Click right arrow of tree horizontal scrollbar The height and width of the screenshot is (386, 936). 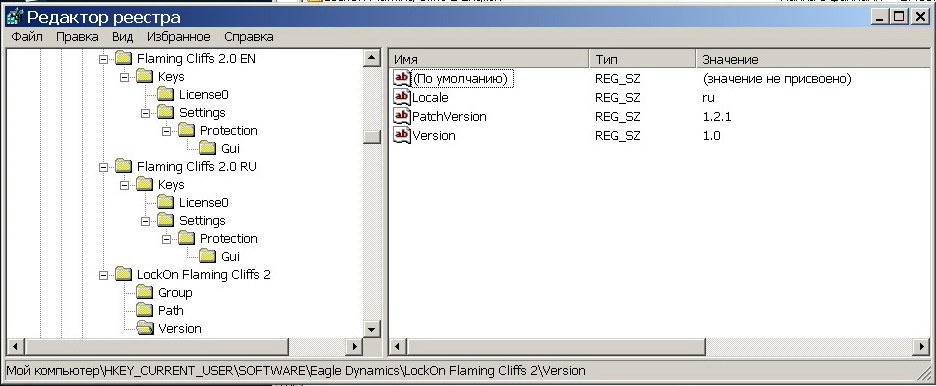click(x=354, y=346)
